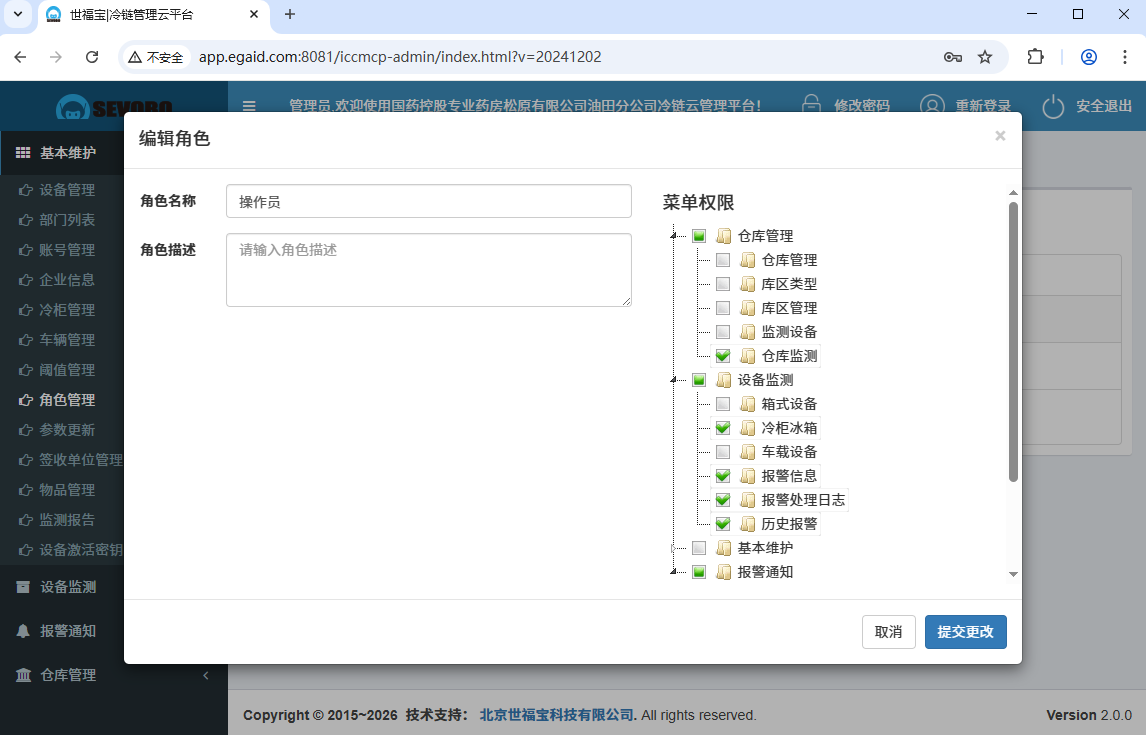Check the 库区类型 checkbox
This screenshot has height=735, width=1146.
click(x=723, y=284)
